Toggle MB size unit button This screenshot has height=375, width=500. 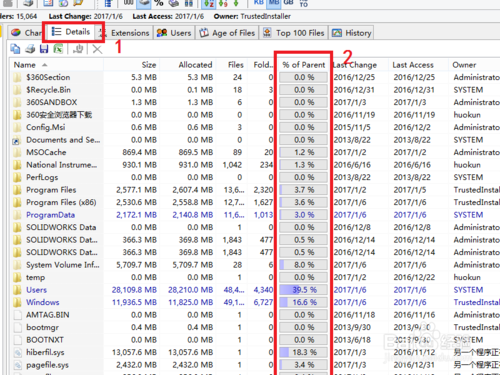click(274, 3)
